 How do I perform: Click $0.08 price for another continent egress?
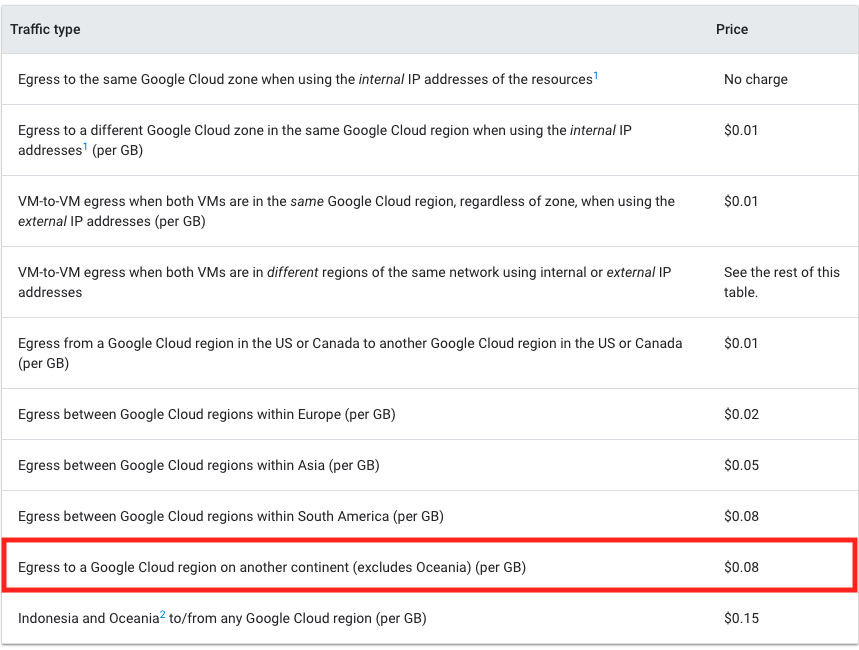(741, 567)
